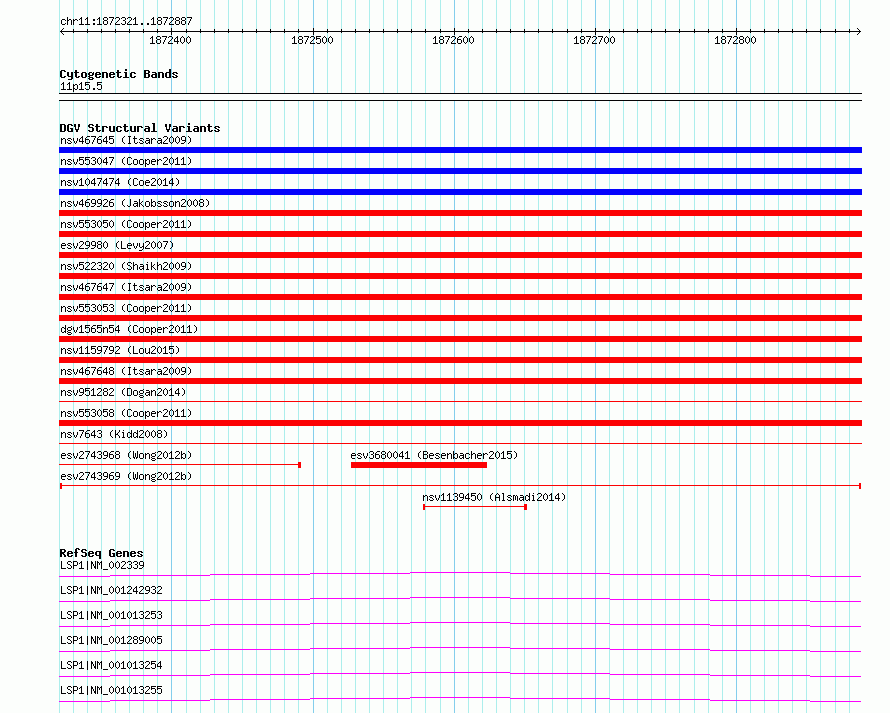890x713 pixels.
Task: Select esv29980 (Levy2007) label
Action: (117, 245)
